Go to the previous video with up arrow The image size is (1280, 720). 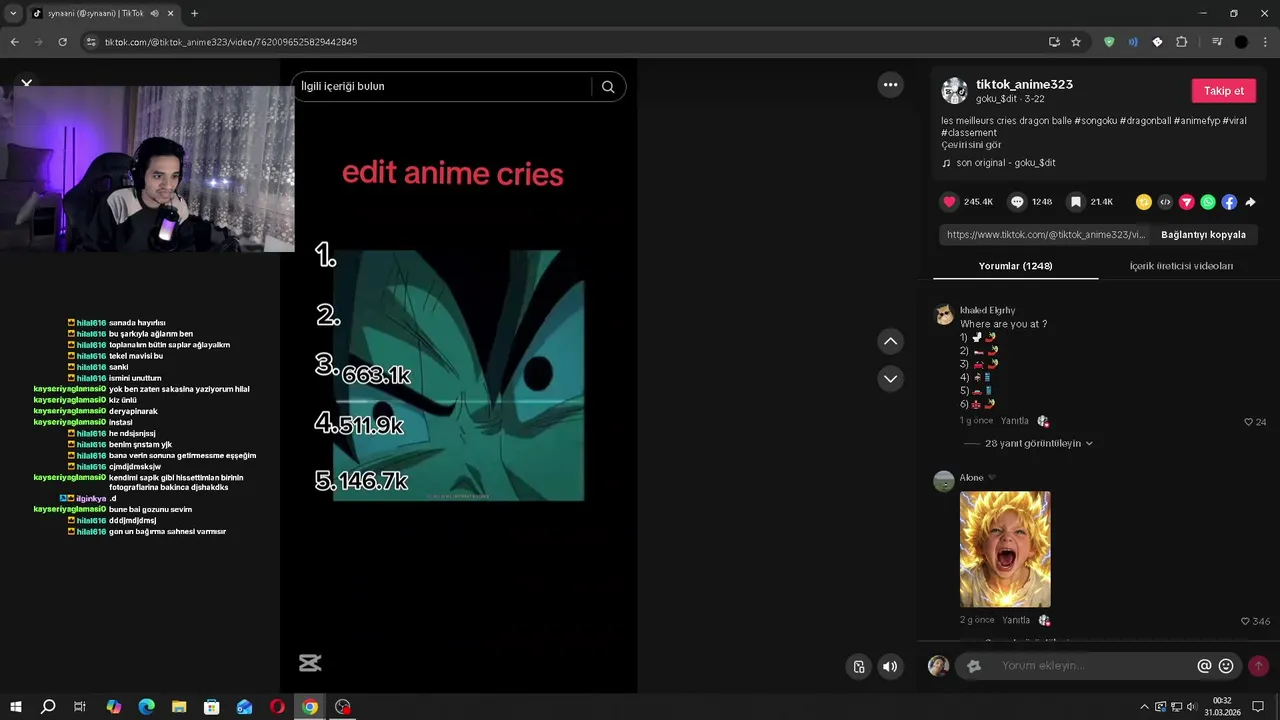[890, 342]
